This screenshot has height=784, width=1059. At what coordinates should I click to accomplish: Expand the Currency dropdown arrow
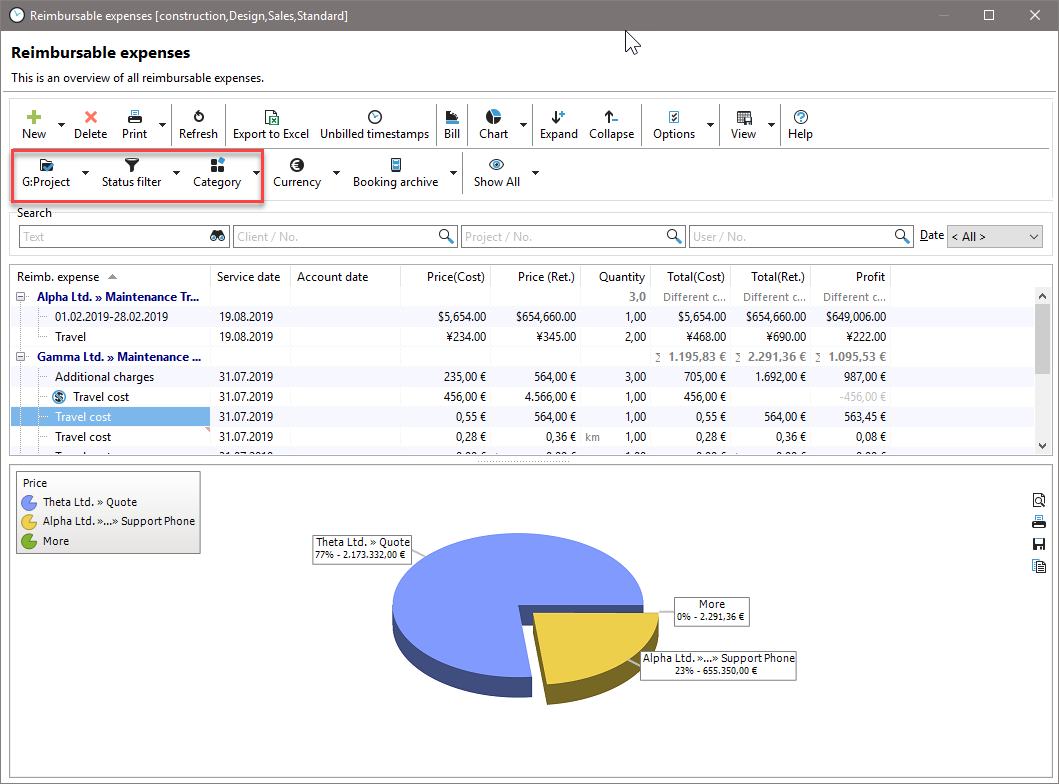coord(336,173)
